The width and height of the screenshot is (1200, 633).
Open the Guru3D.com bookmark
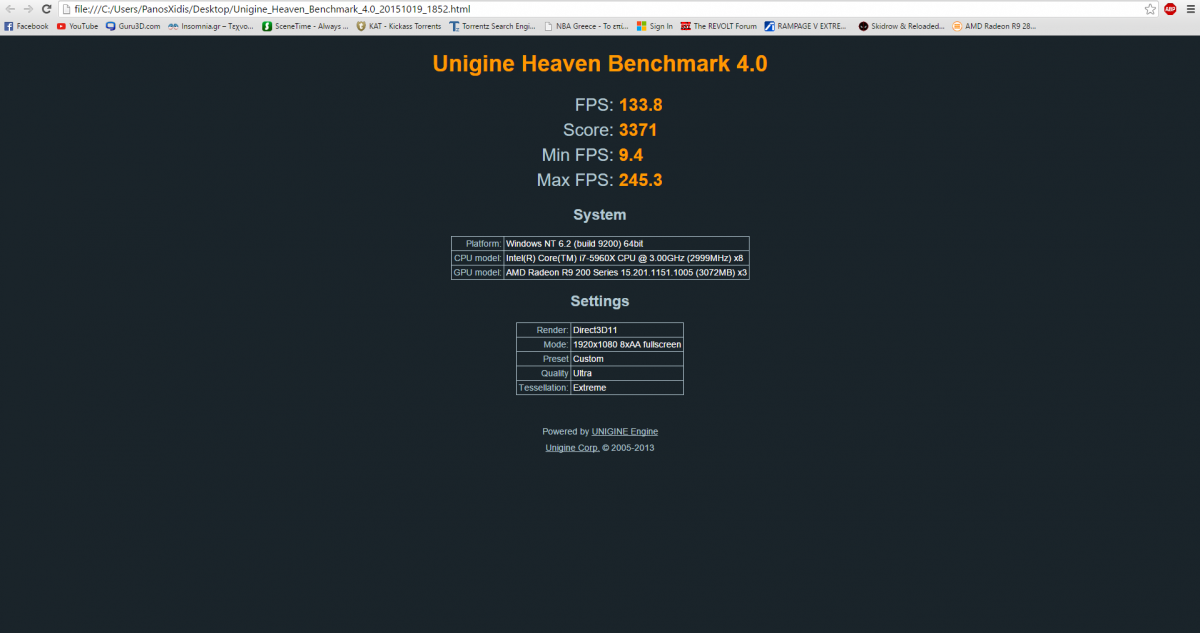(x=133, y=26)
